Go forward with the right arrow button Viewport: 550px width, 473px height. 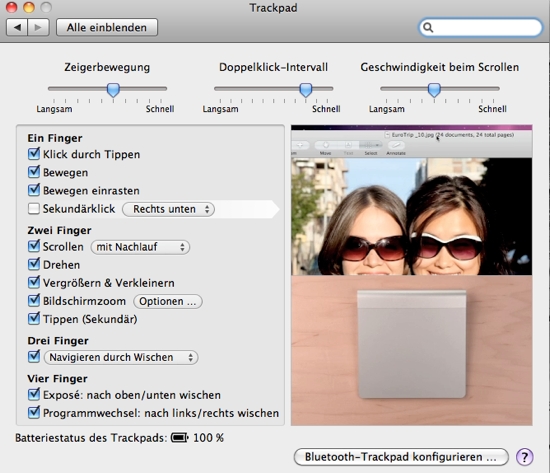point(38,27)
